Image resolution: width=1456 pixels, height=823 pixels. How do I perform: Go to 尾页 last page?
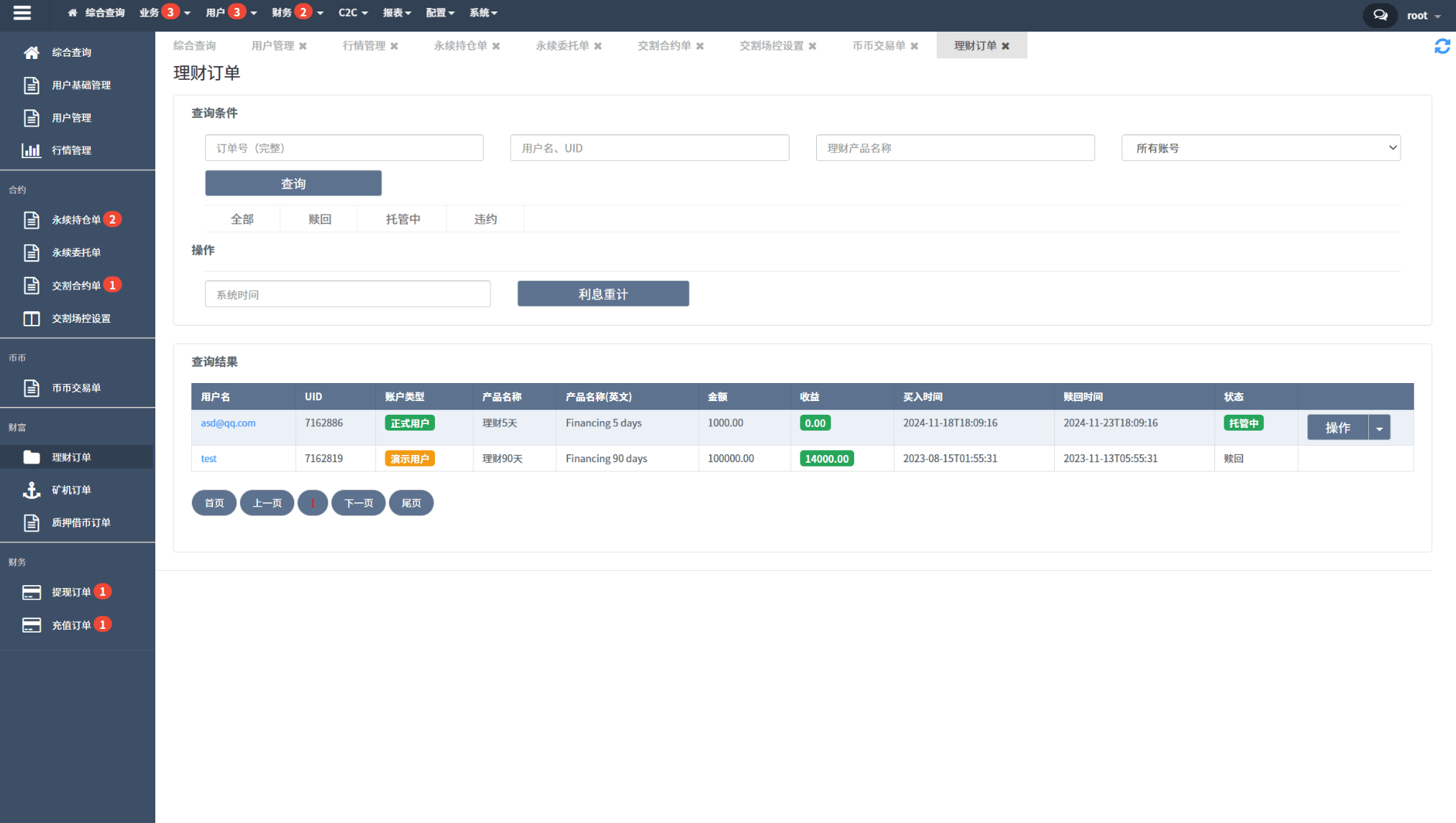pyautogui.click(x=411, y=503)
